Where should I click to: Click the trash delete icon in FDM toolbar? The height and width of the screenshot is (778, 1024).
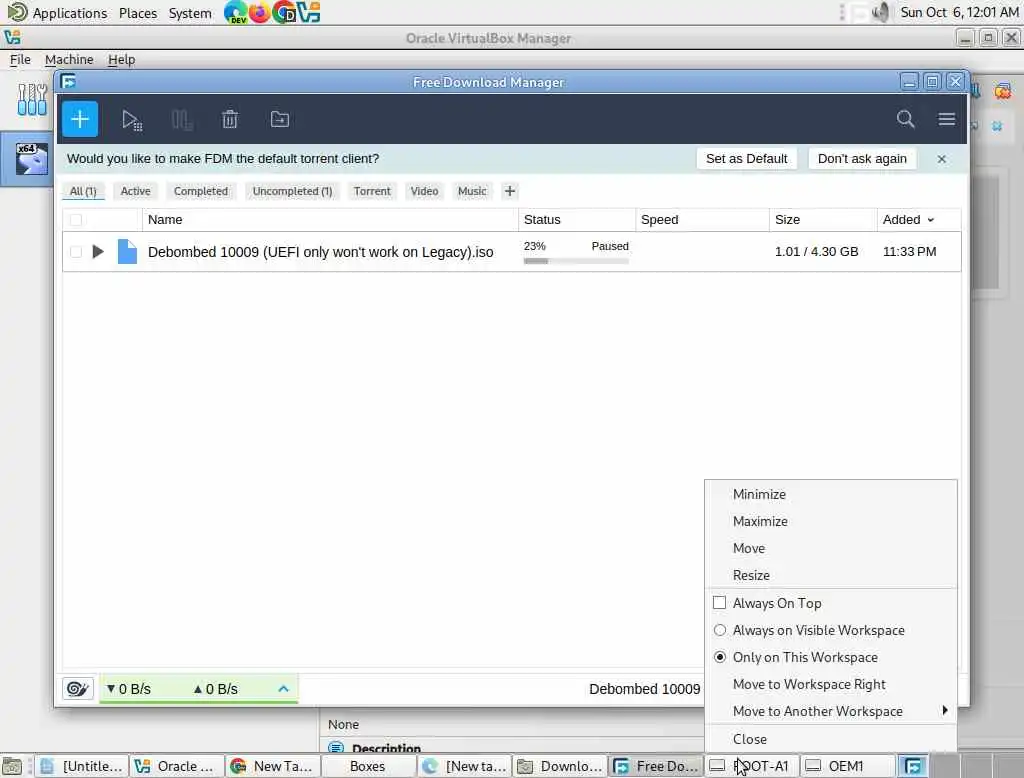(230, 120)
